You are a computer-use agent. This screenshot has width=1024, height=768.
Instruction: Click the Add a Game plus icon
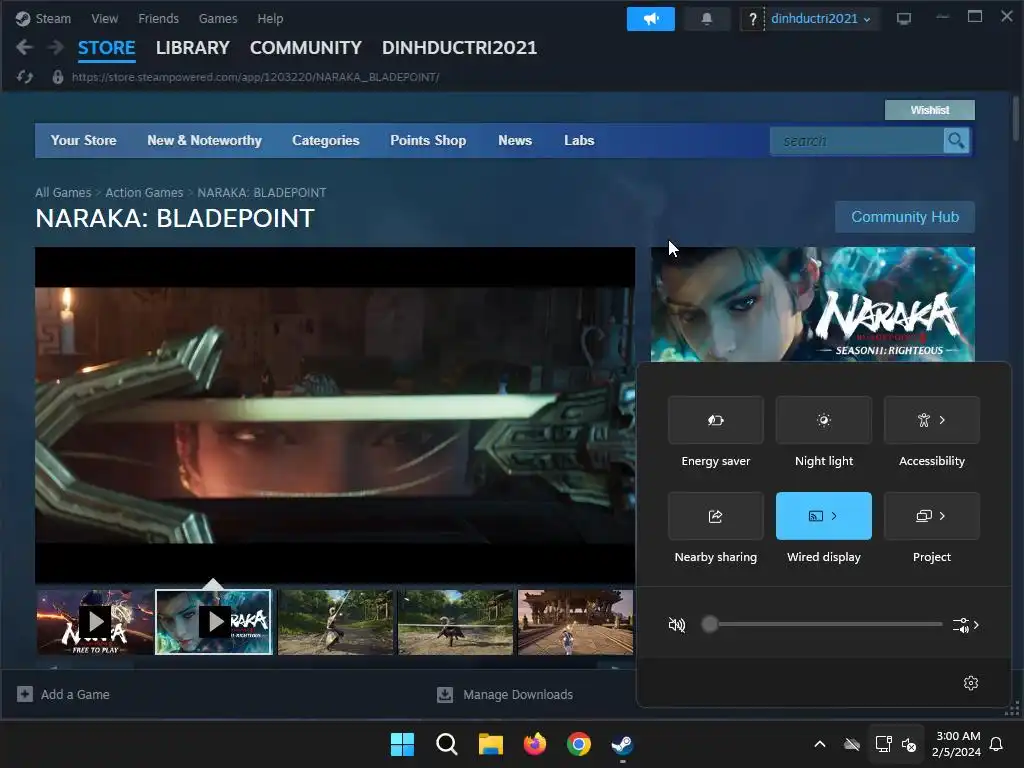point(25,694)
